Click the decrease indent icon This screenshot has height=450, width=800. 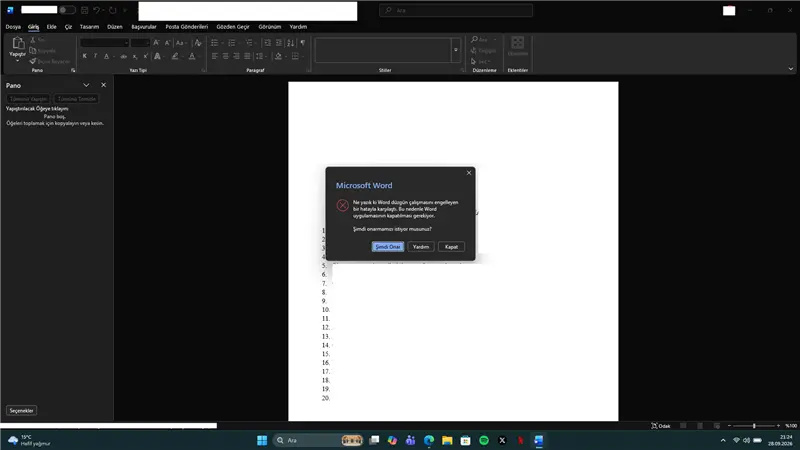(267, 43)
